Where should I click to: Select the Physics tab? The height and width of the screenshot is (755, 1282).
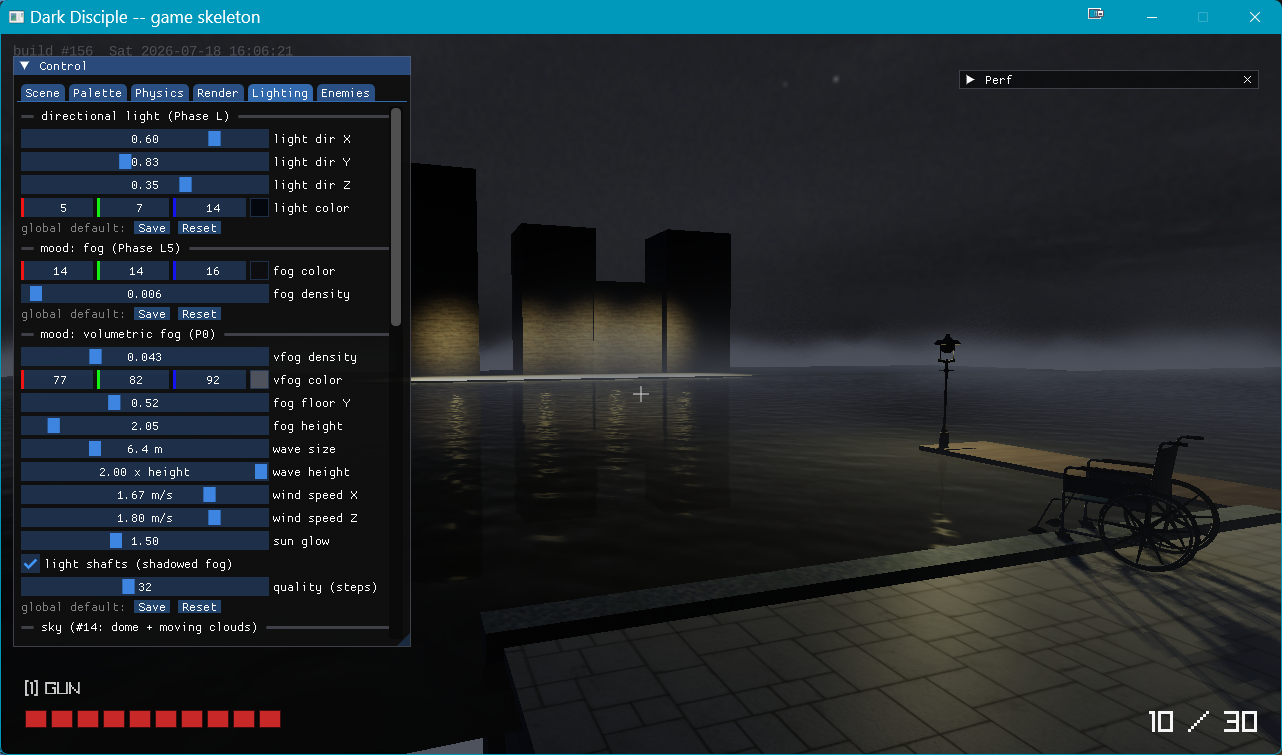coord(160,93)
